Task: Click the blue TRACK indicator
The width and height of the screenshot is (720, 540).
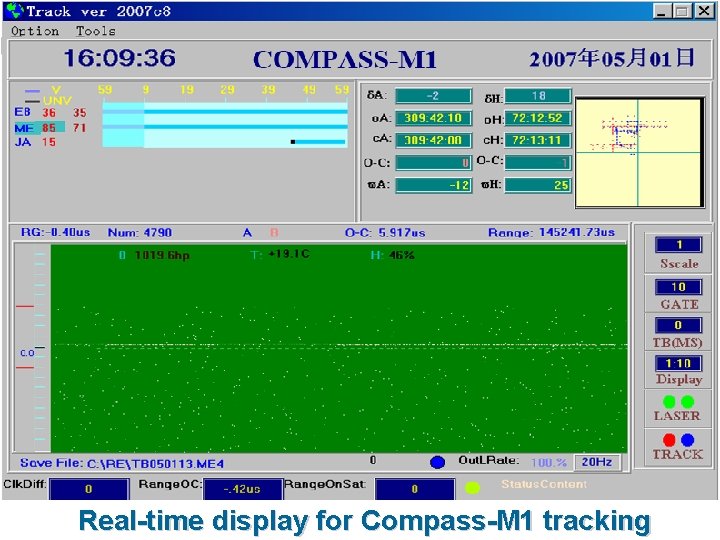Action: tap(688, 440)
